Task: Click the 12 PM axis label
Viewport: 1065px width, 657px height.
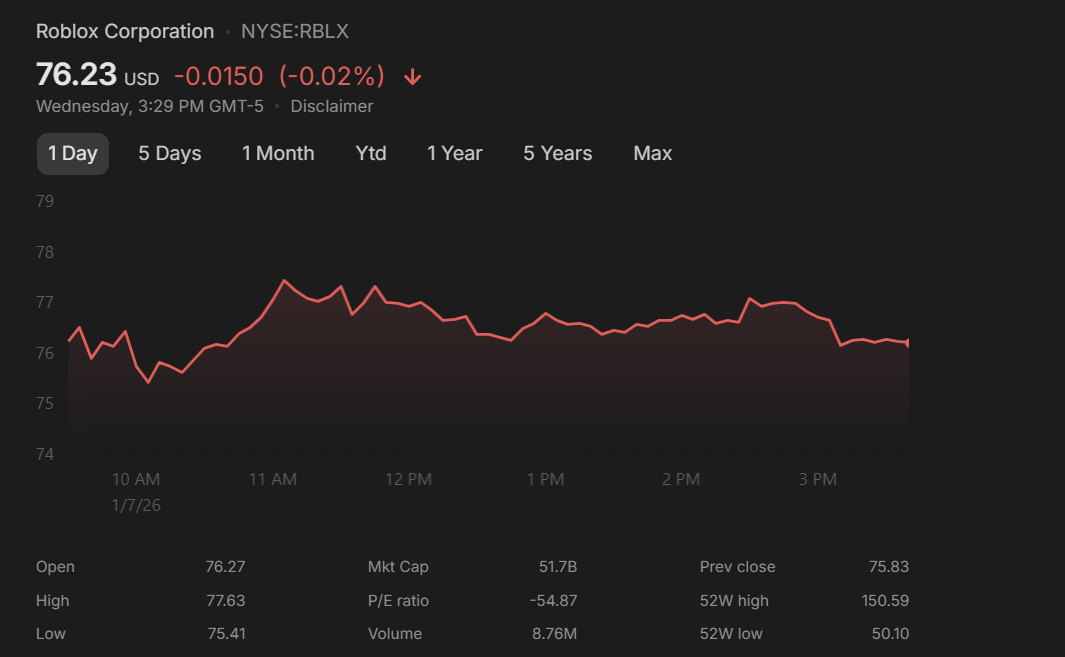Action: tap(408, 480)
